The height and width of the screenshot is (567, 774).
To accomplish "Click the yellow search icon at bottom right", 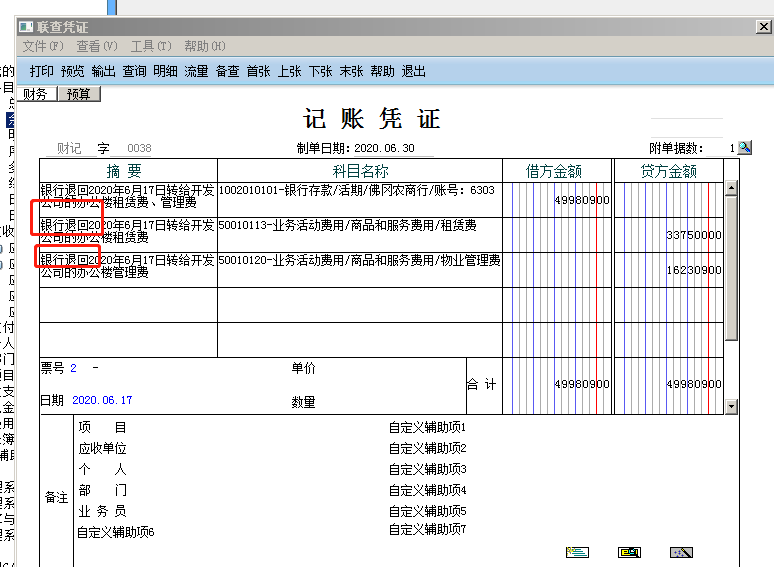I will click(x=629, y=552).
